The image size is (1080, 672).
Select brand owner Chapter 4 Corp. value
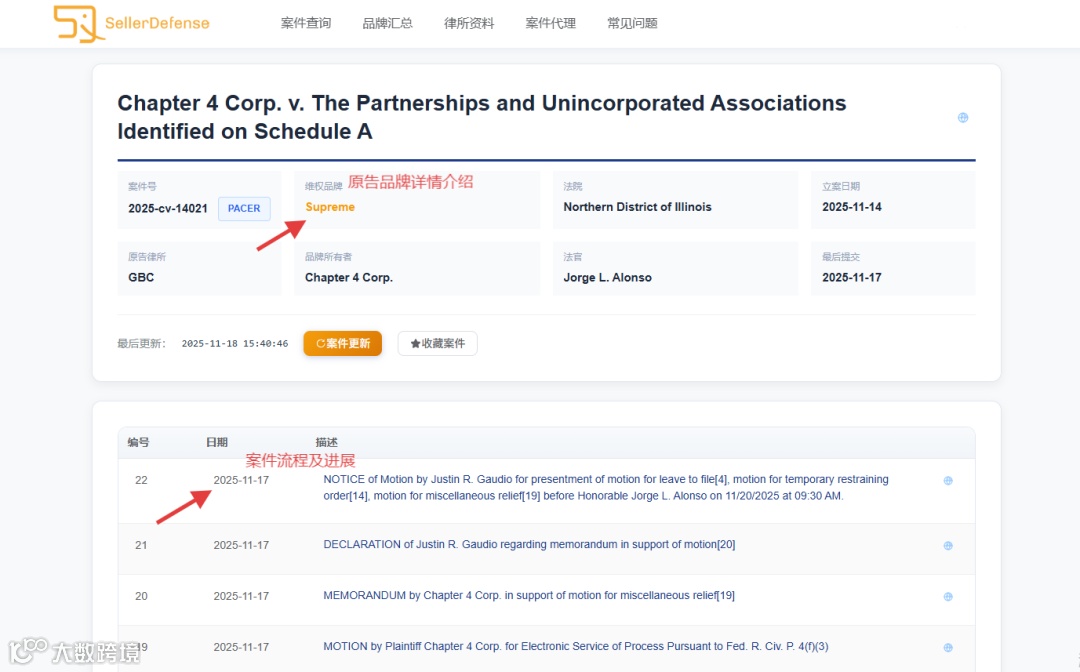click(349, 277)
